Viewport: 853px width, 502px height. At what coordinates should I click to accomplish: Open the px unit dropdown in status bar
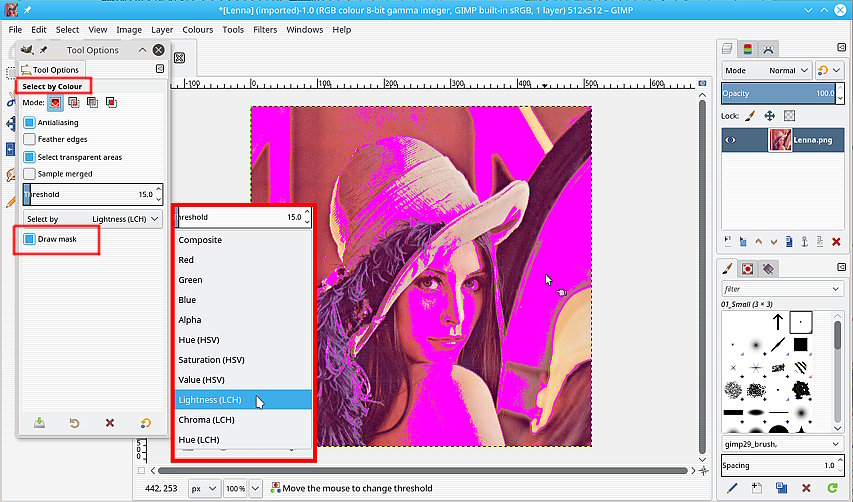(204, 488)
